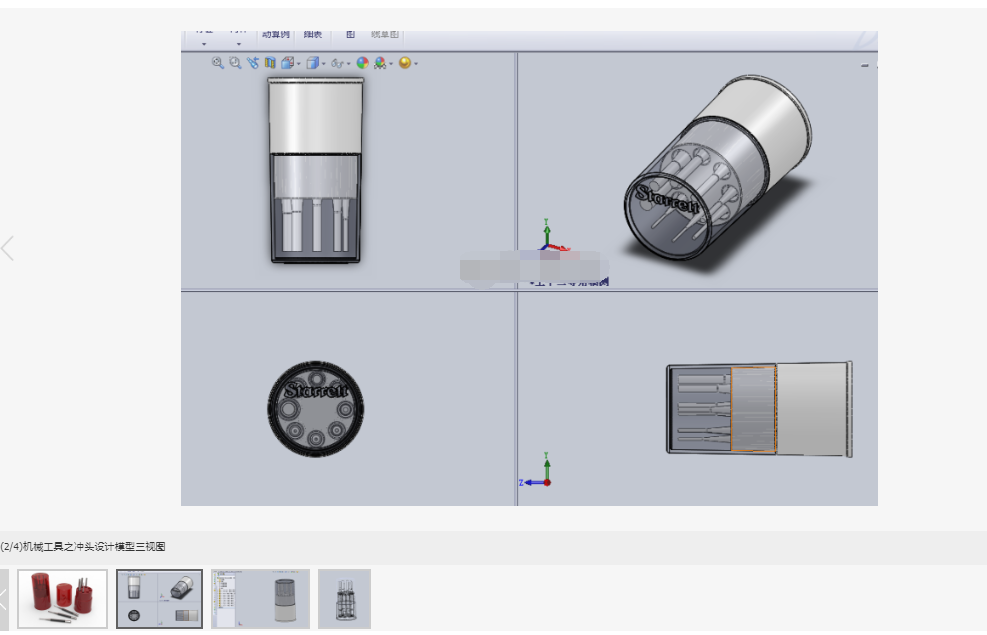
Task: Click the XYZ axis triad in the bottom-right viewport
Action: (536, 470)
